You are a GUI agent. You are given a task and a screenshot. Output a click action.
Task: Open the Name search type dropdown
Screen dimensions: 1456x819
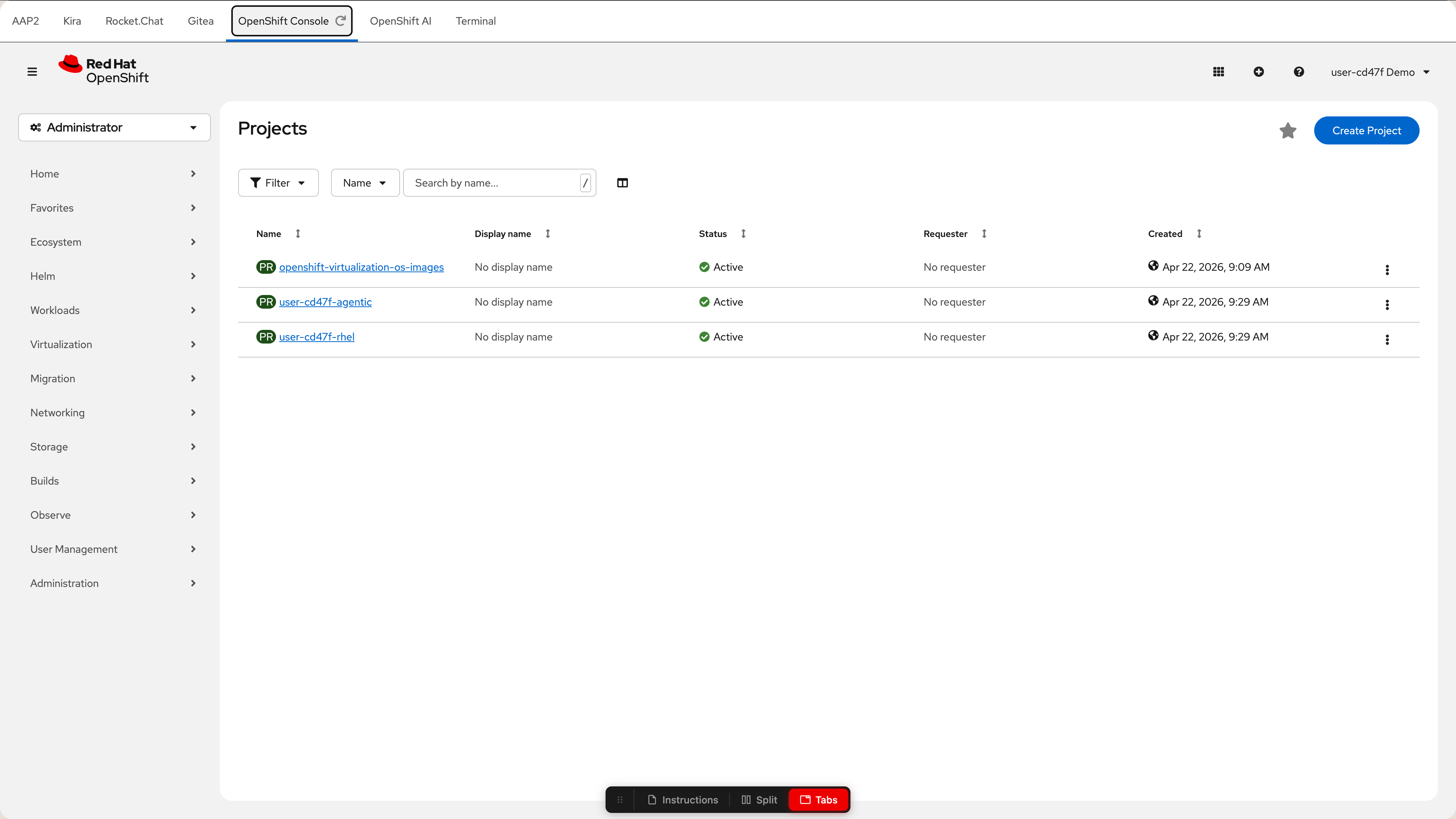click(364, 182)
